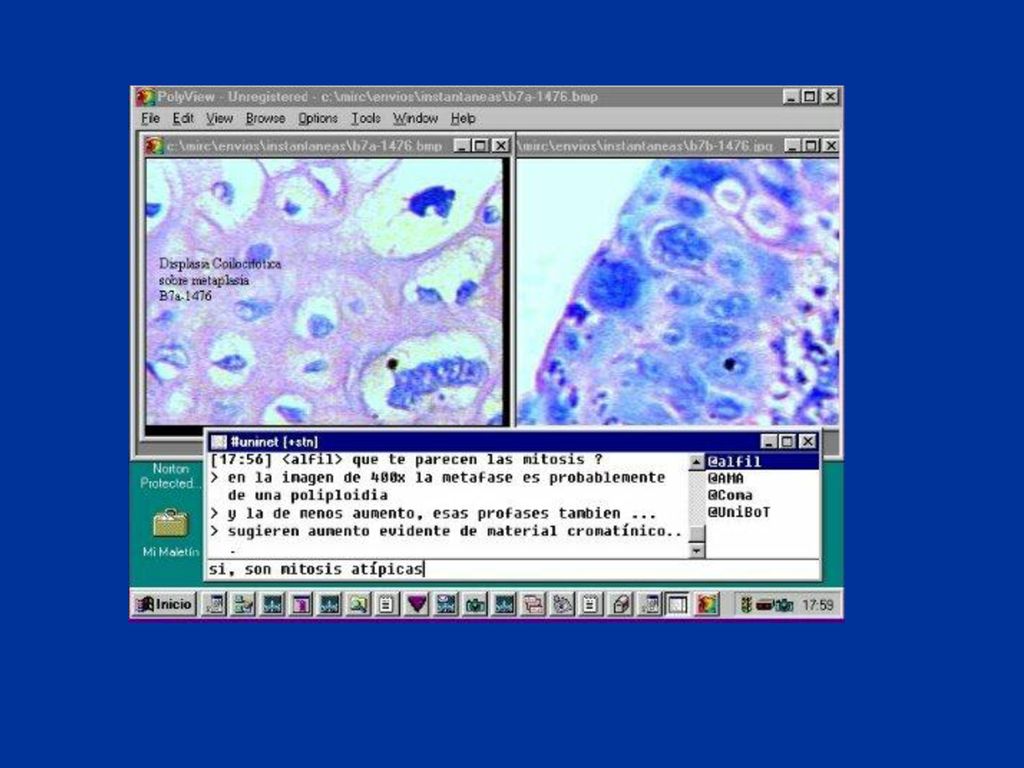The width and height of the screenshot is (1024, 768).
Task: Click the right micrograph image b7b-1476
Action: 678,293
